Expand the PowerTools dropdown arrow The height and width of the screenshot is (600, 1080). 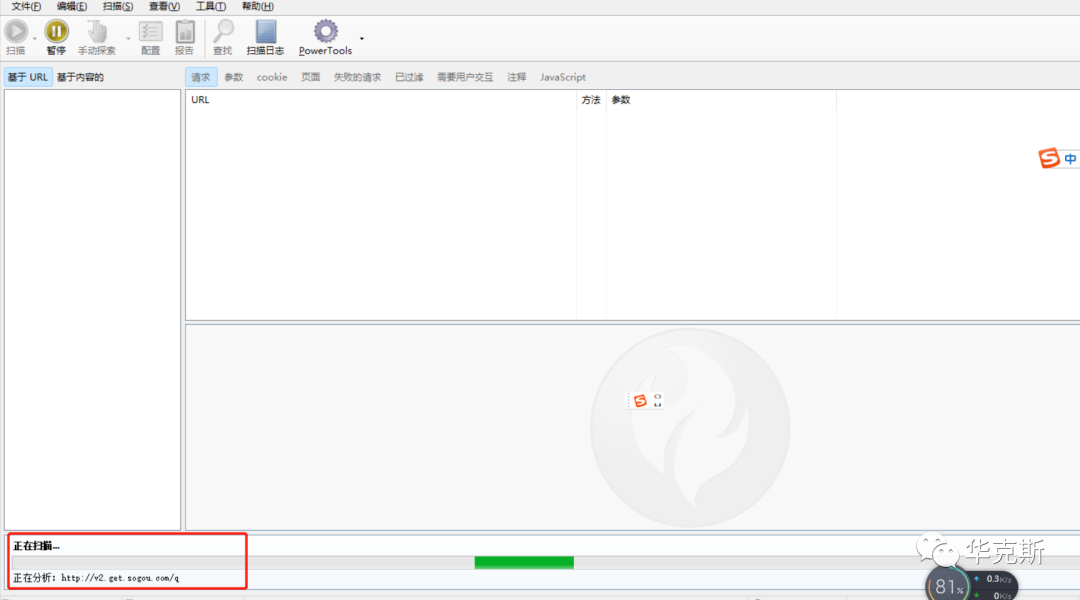tap(361, 39)
